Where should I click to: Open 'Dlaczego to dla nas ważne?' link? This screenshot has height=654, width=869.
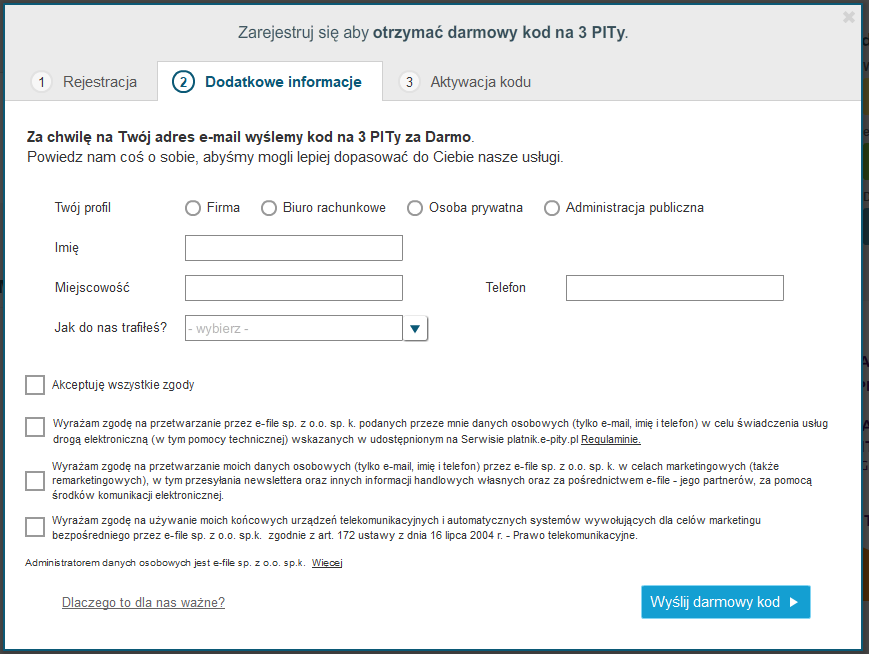[144, 602]
